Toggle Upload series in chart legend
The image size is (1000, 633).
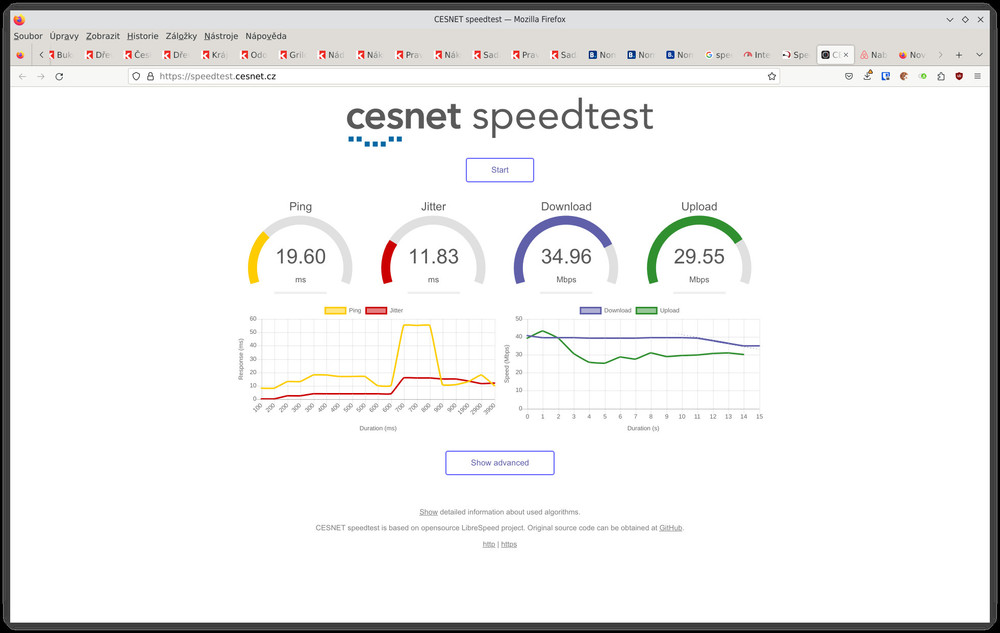point(658,310)
